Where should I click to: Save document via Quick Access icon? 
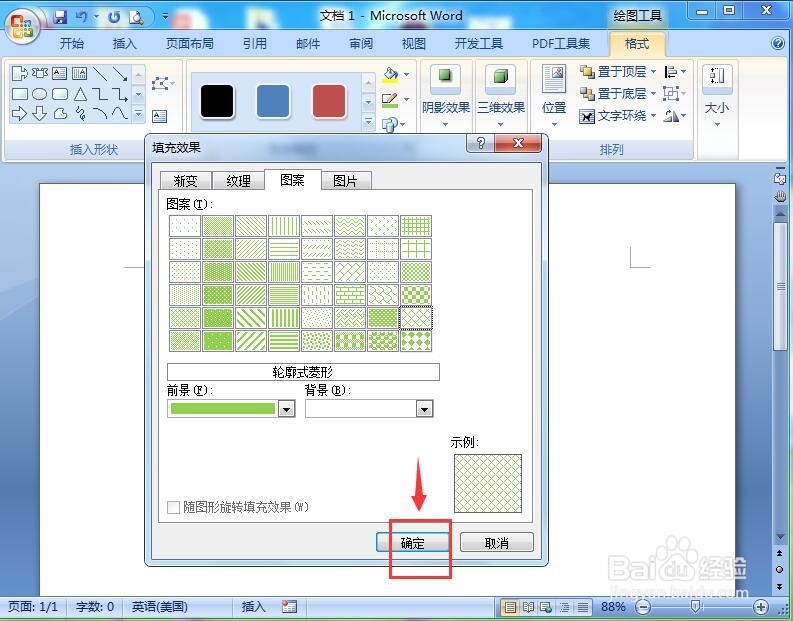coord(60,17)
